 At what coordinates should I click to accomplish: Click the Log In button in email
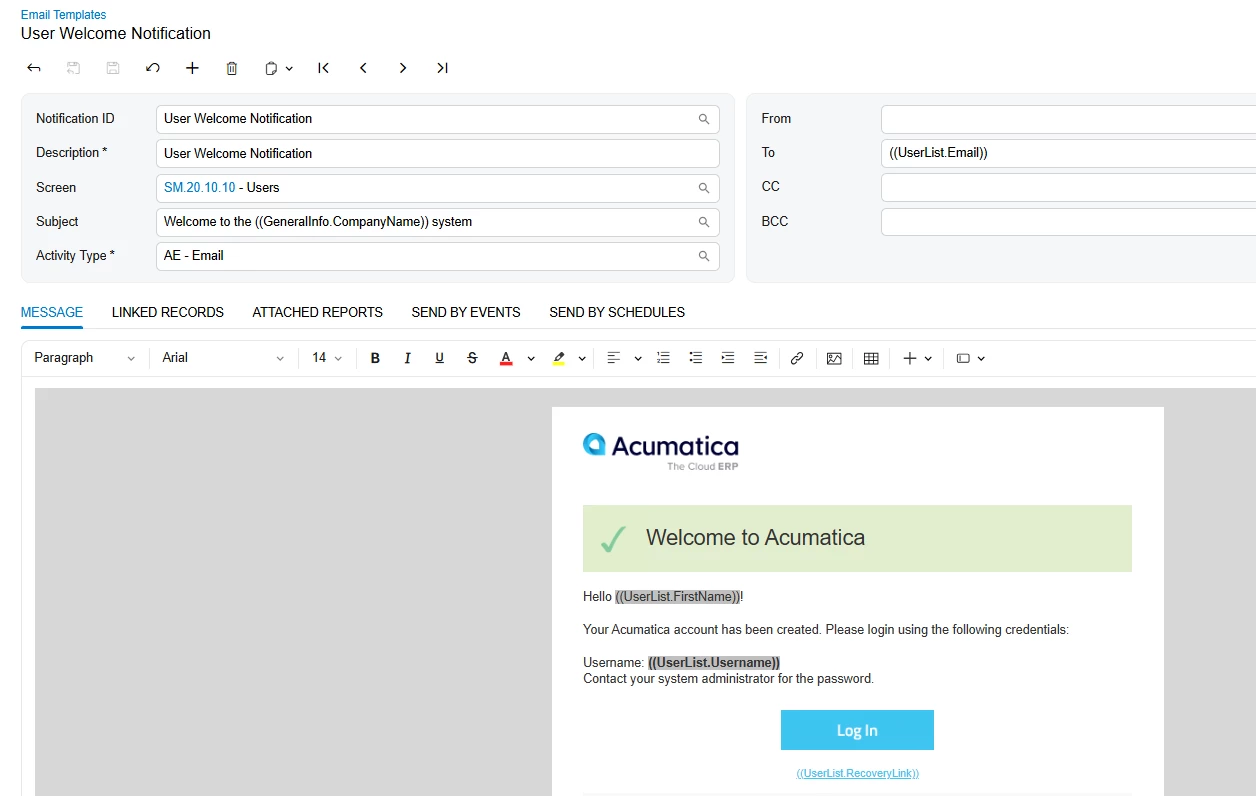pos(857,730)
